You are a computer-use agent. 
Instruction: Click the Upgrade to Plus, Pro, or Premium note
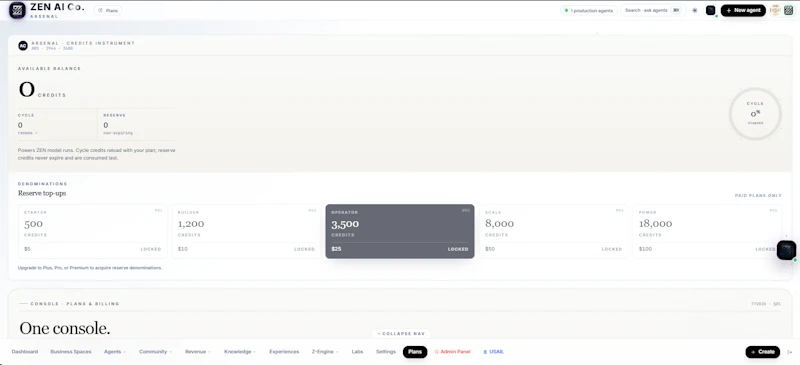[90, 267]
